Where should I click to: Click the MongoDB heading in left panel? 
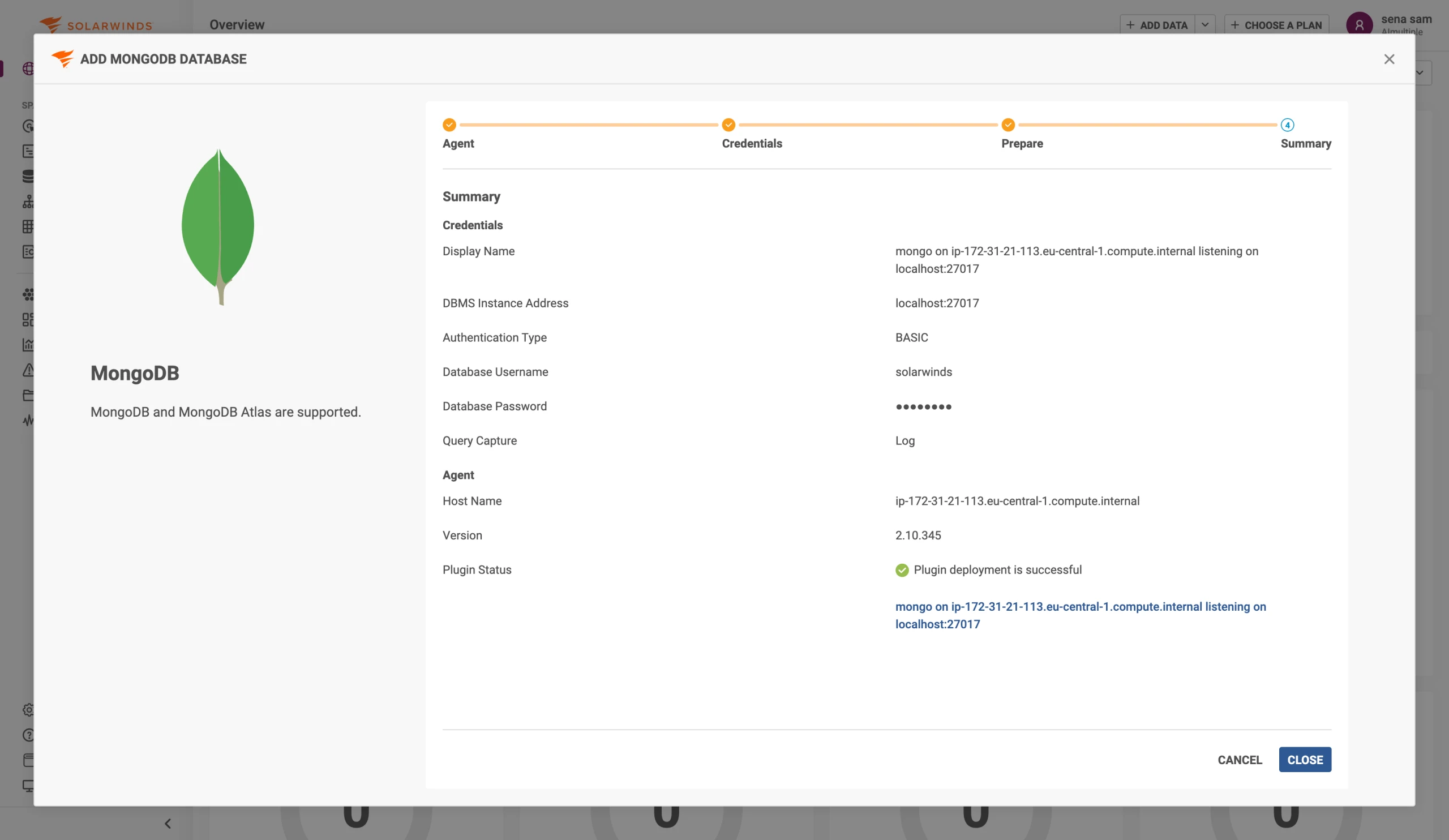[135, 373]
